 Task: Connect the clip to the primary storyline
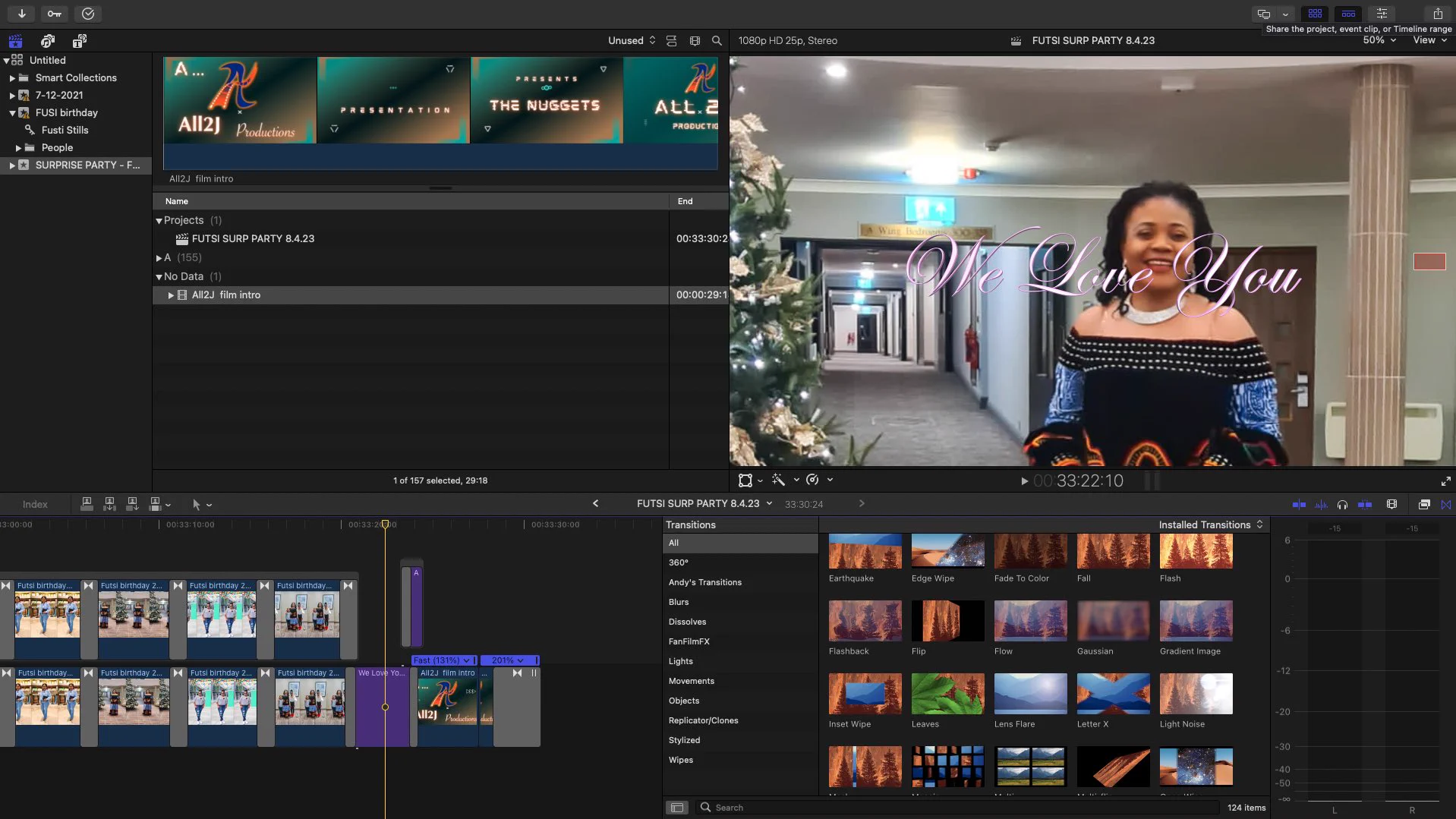(x=87, y=504)
